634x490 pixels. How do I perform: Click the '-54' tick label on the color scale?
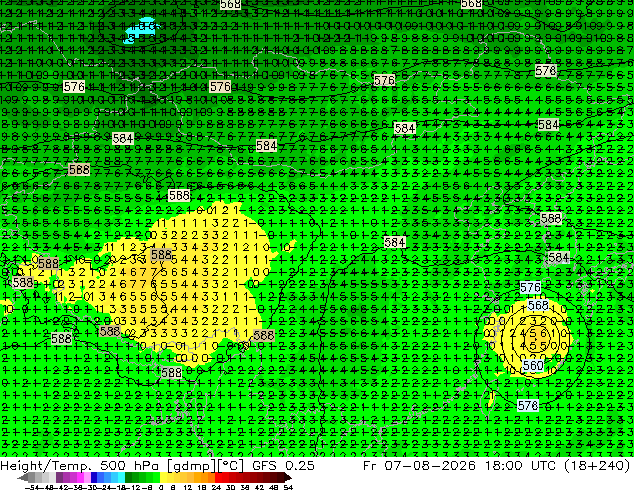[31, 487]
